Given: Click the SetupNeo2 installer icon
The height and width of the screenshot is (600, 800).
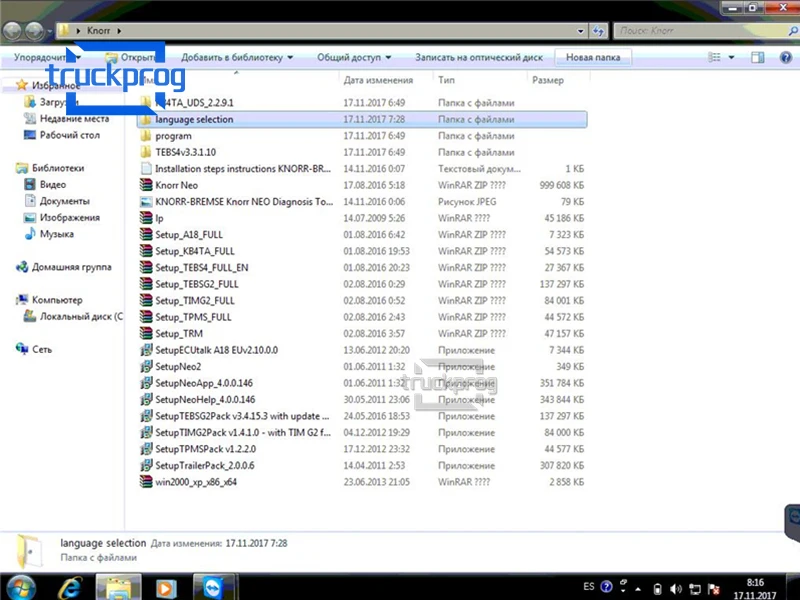Looking at the screenshot, I should [146, 366].
